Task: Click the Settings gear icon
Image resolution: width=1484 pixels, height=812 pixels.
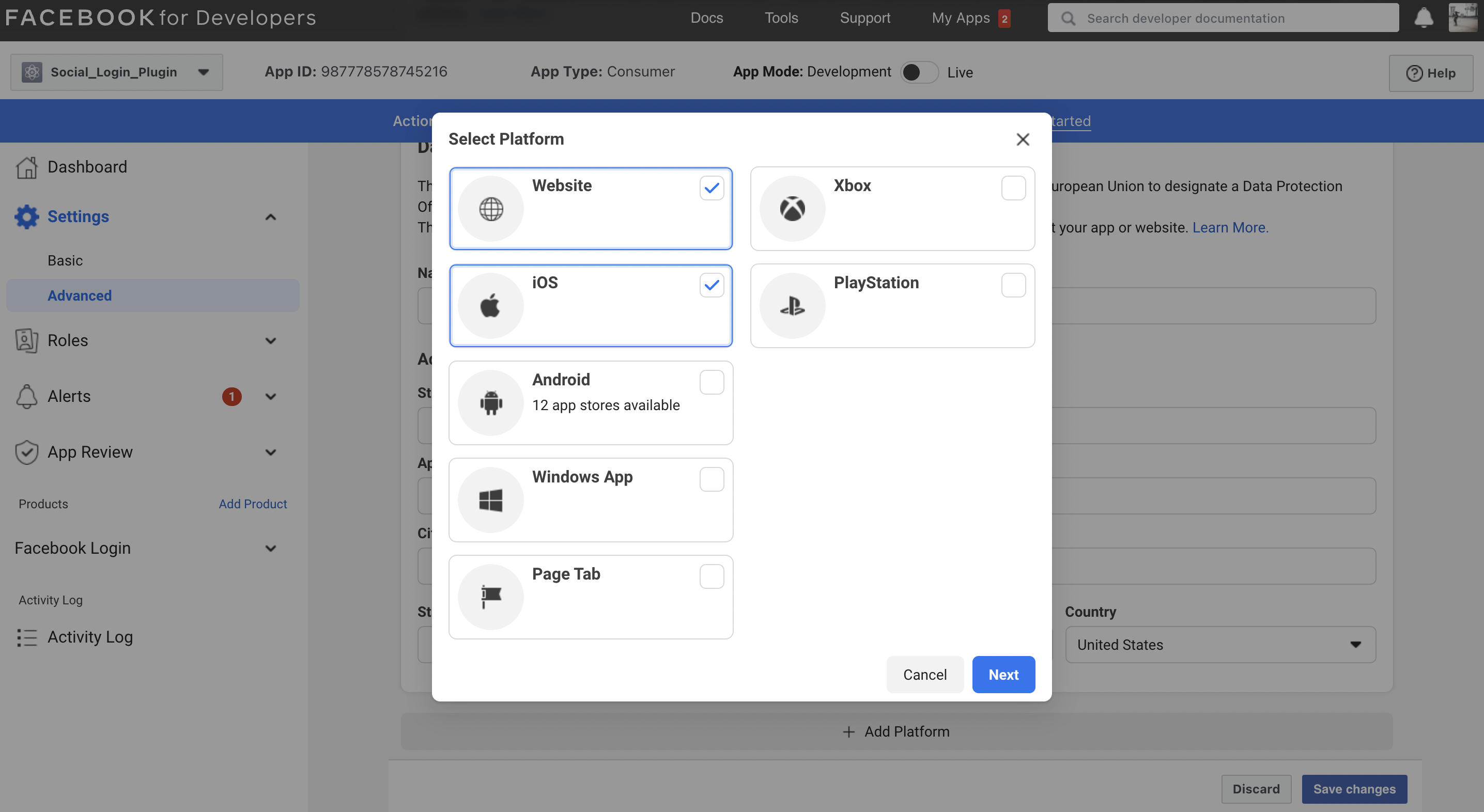Action: (26, 216)
